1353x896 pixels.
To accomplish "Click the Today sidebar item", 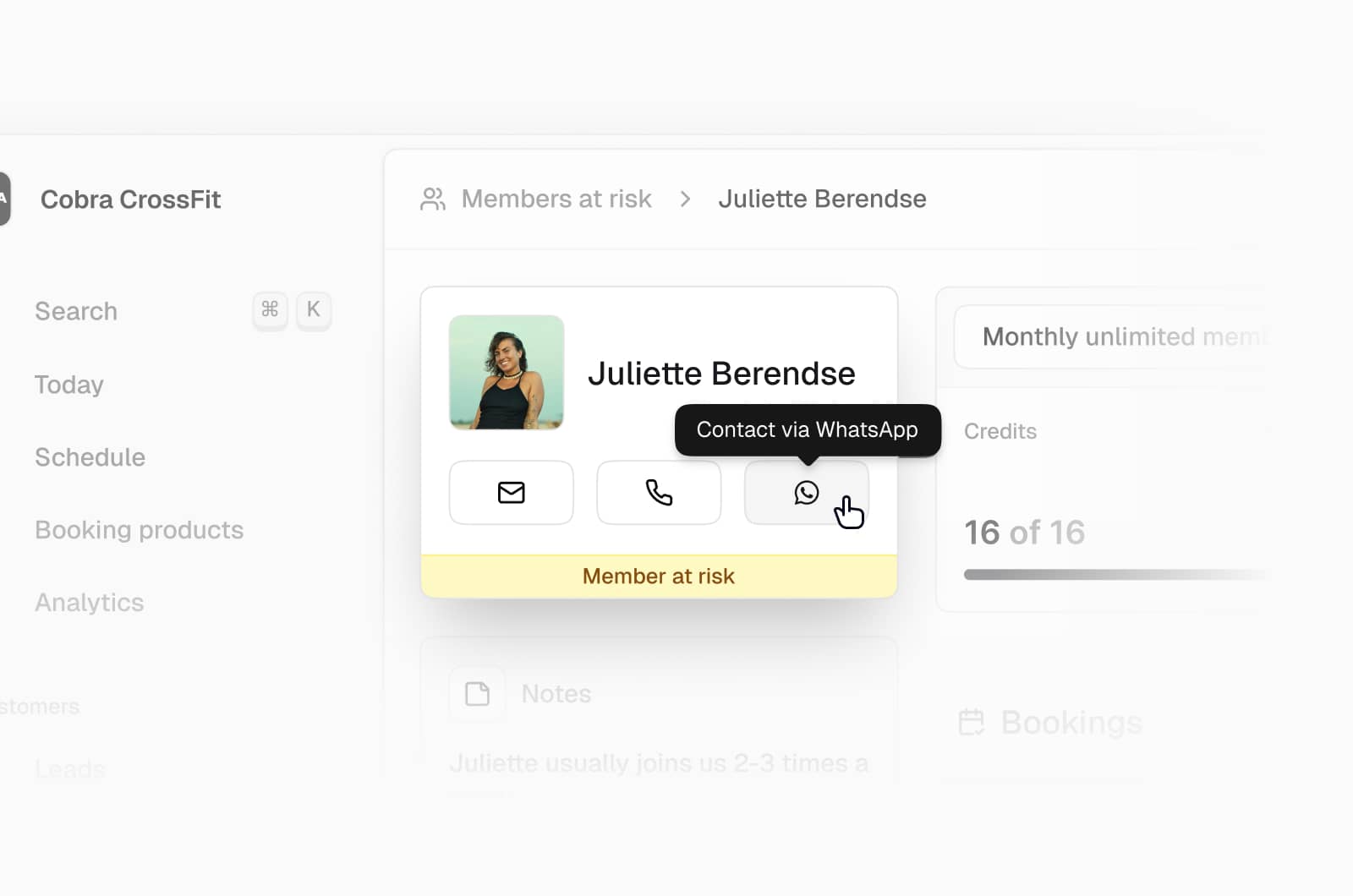I will (68, 385).
